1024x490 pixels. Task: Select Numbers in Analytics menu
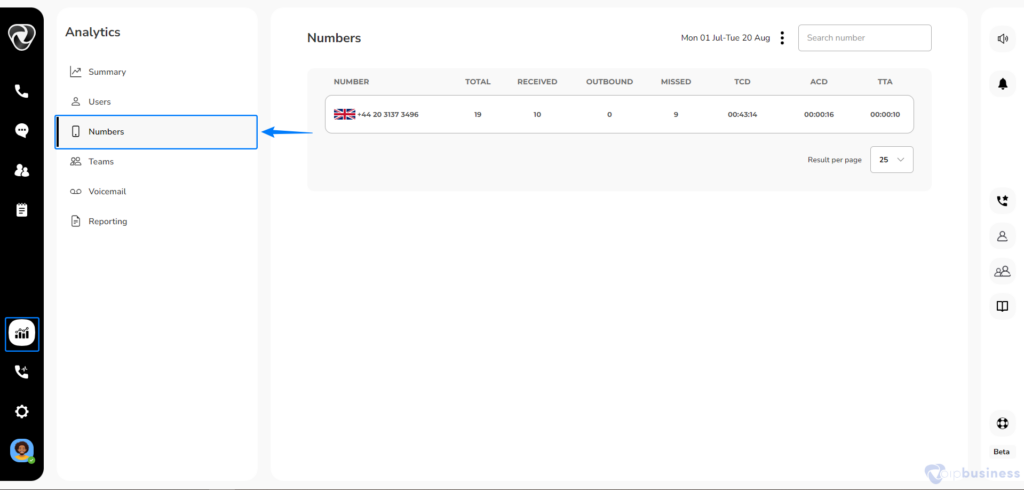[156, 132]
